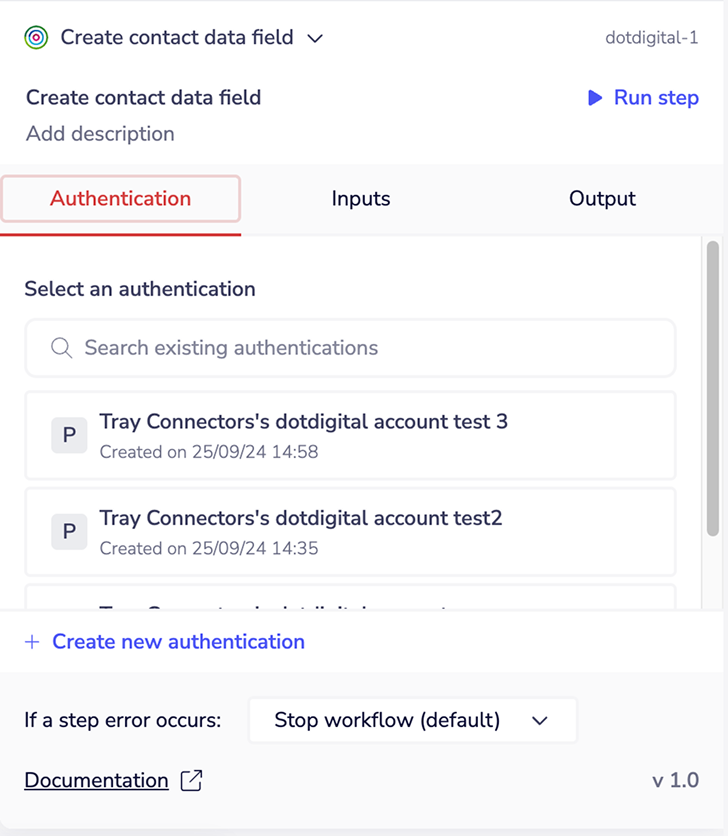Open the Stop workflow (default) dropdown
Viewport: 728px width, 836px height.
click(x=412, y=720)
